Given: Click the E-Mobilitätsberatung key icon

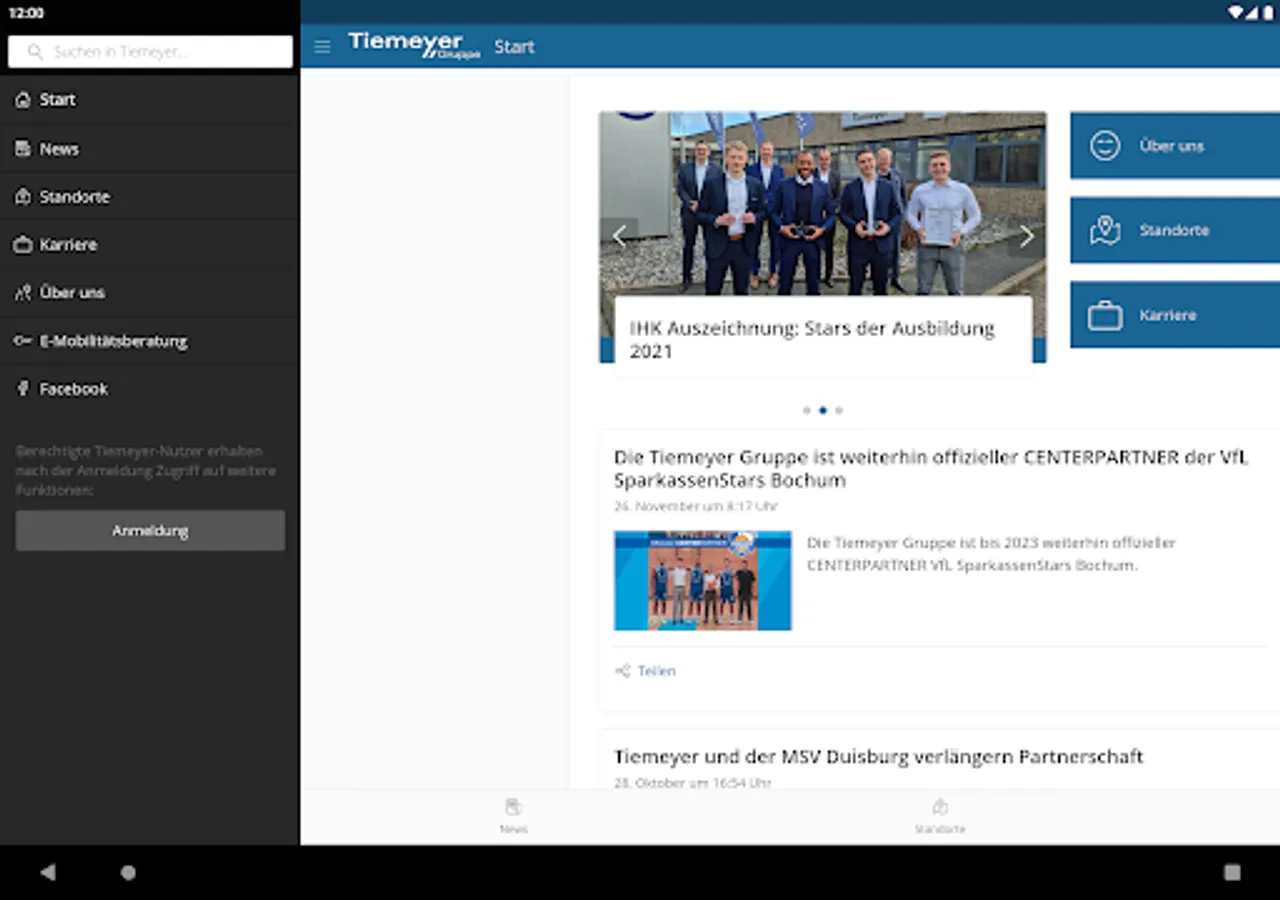Looking at the screenshot, I should [x=23, y=341].
